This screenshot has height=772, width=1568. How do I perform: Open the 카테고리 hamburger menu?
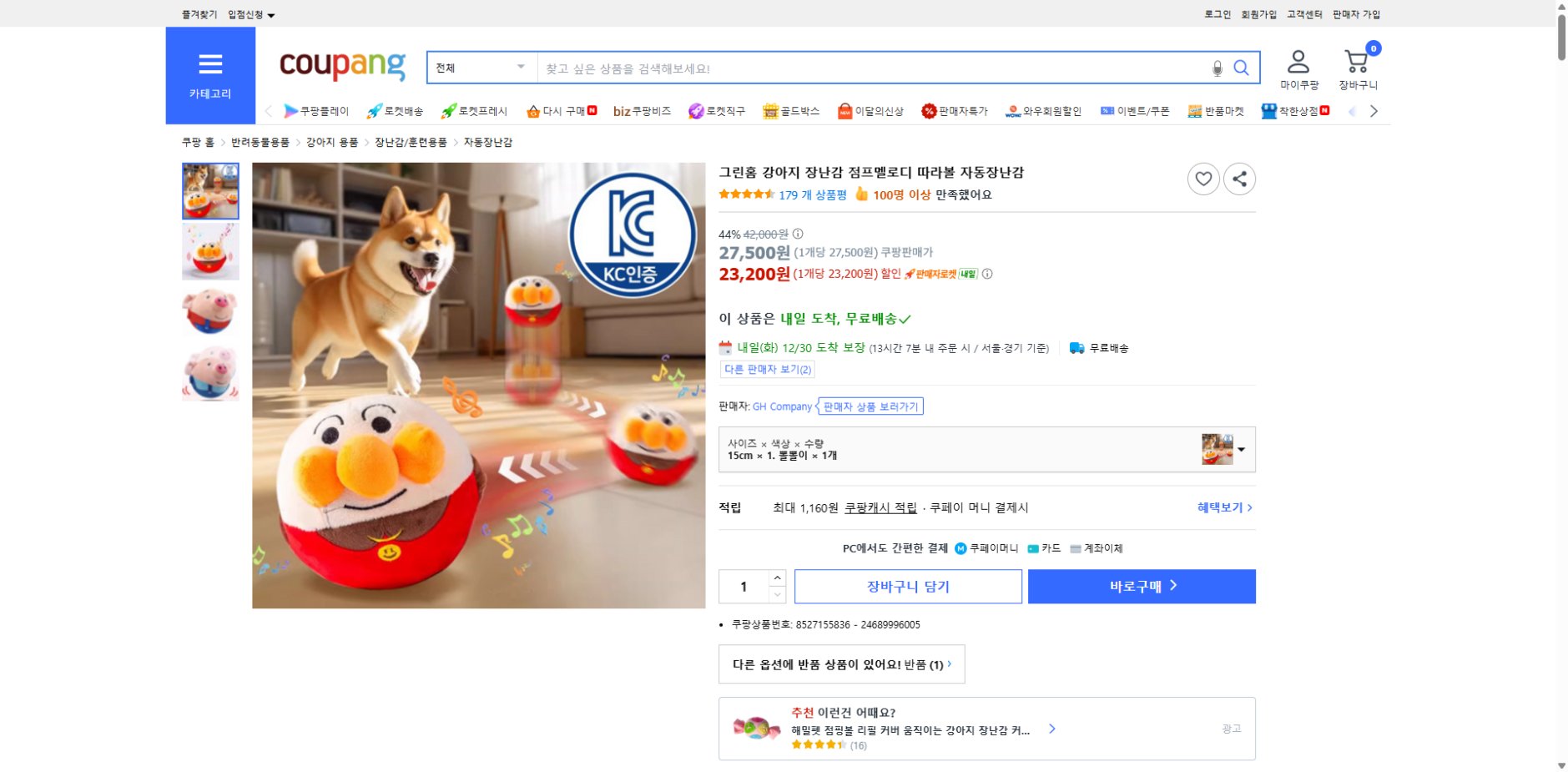[x=211, y=64]
